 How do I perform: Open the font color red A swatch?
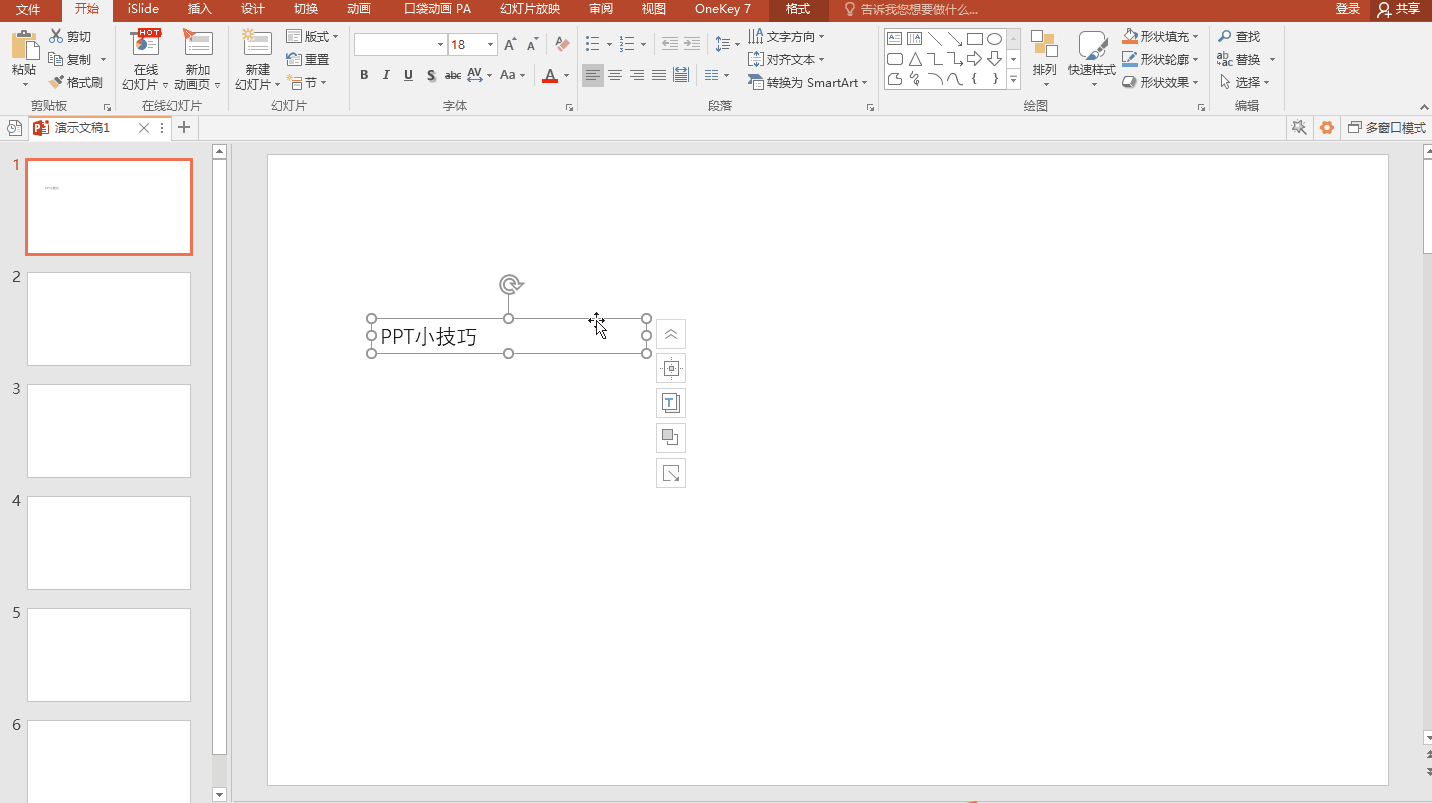pos(550,75)
